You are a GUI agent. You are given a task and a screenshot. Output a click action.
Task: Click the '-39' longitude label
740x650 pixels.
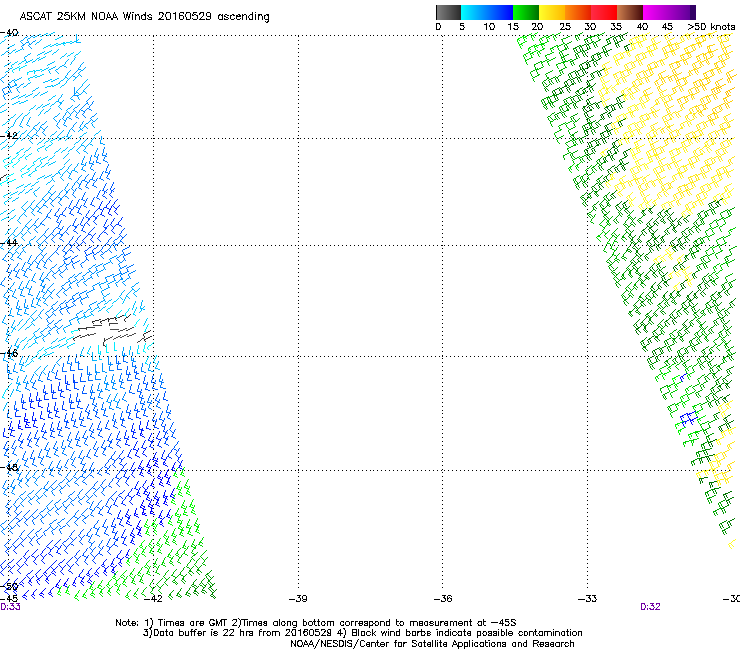[298, 599]
